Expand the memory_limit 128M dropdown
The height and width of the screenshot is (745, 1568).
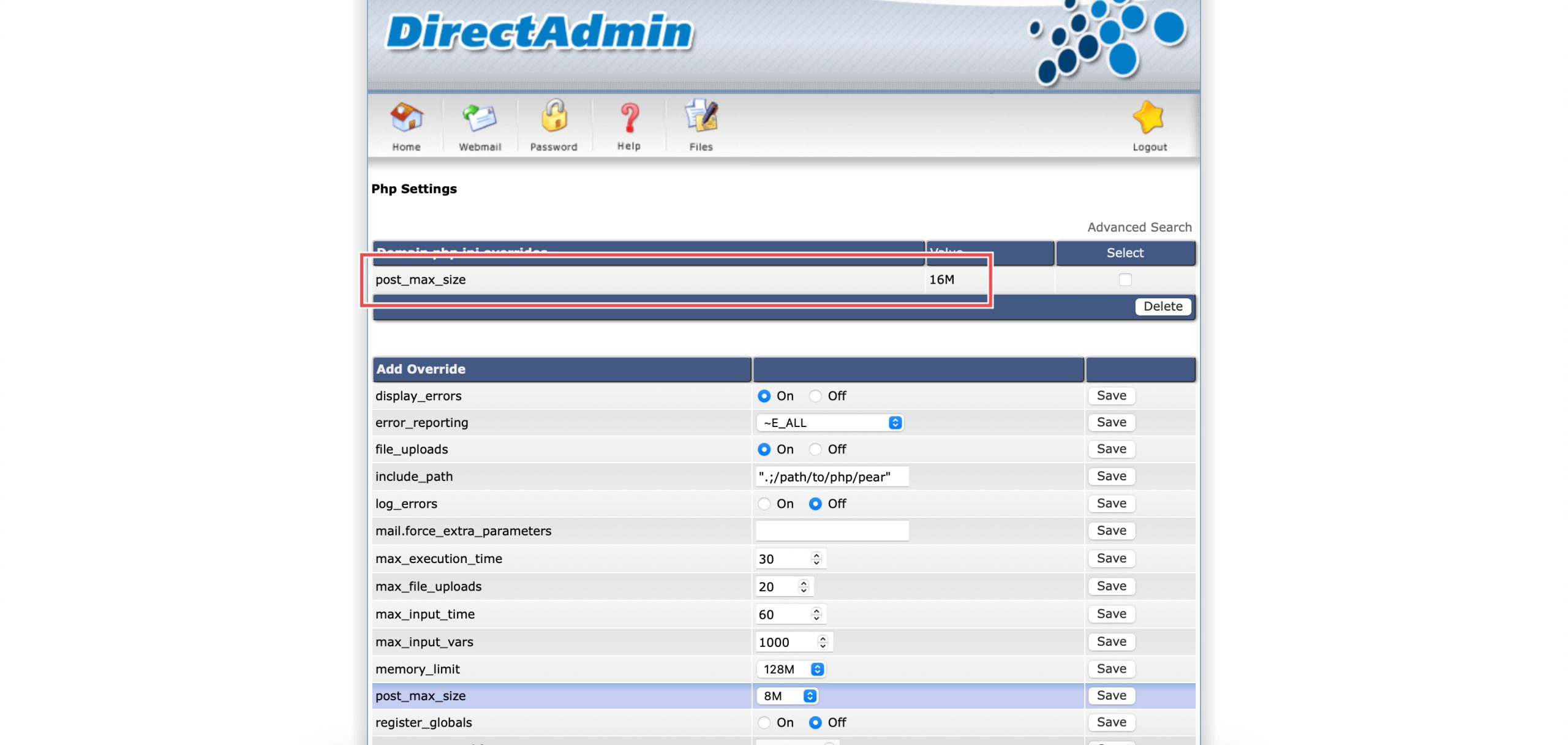tap(791, 669)
